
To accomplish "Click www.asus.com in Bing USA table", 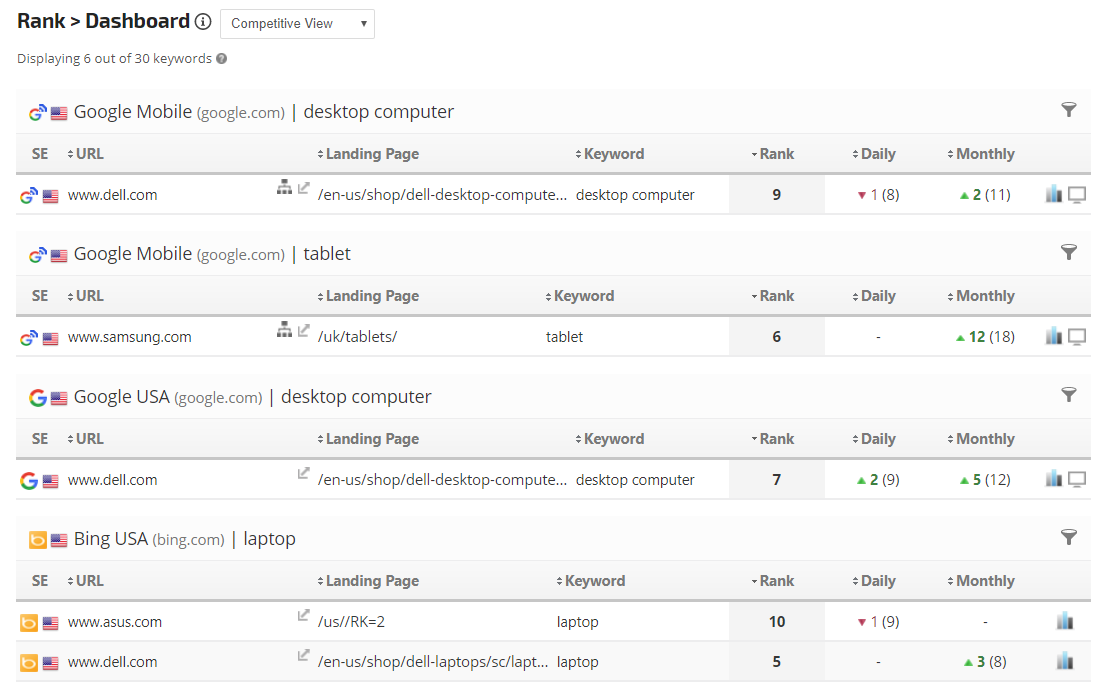I will pyautogui.click(x=115, y=622).
